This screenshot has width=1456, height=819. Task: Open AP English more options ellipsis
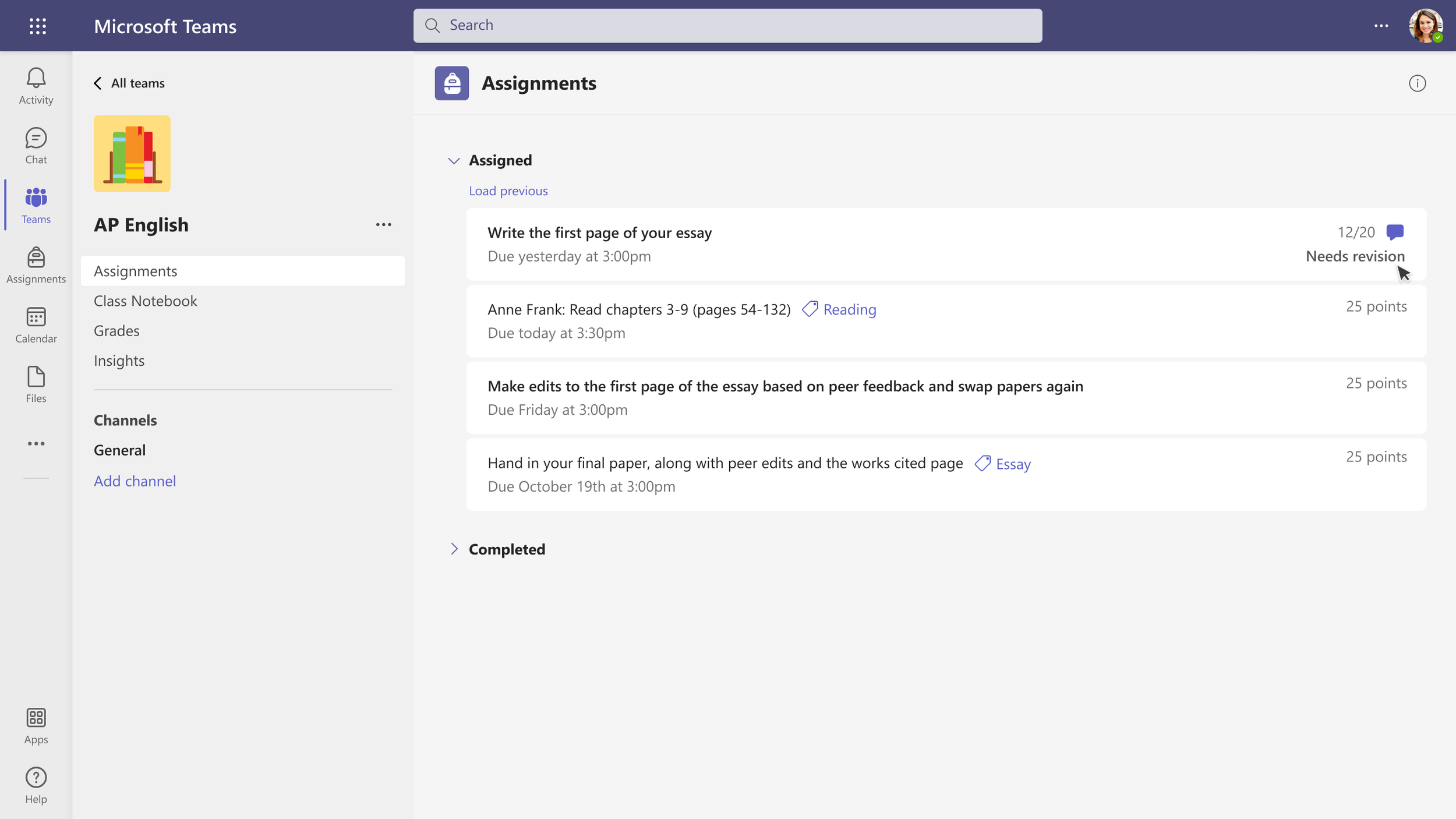(383, 225)
